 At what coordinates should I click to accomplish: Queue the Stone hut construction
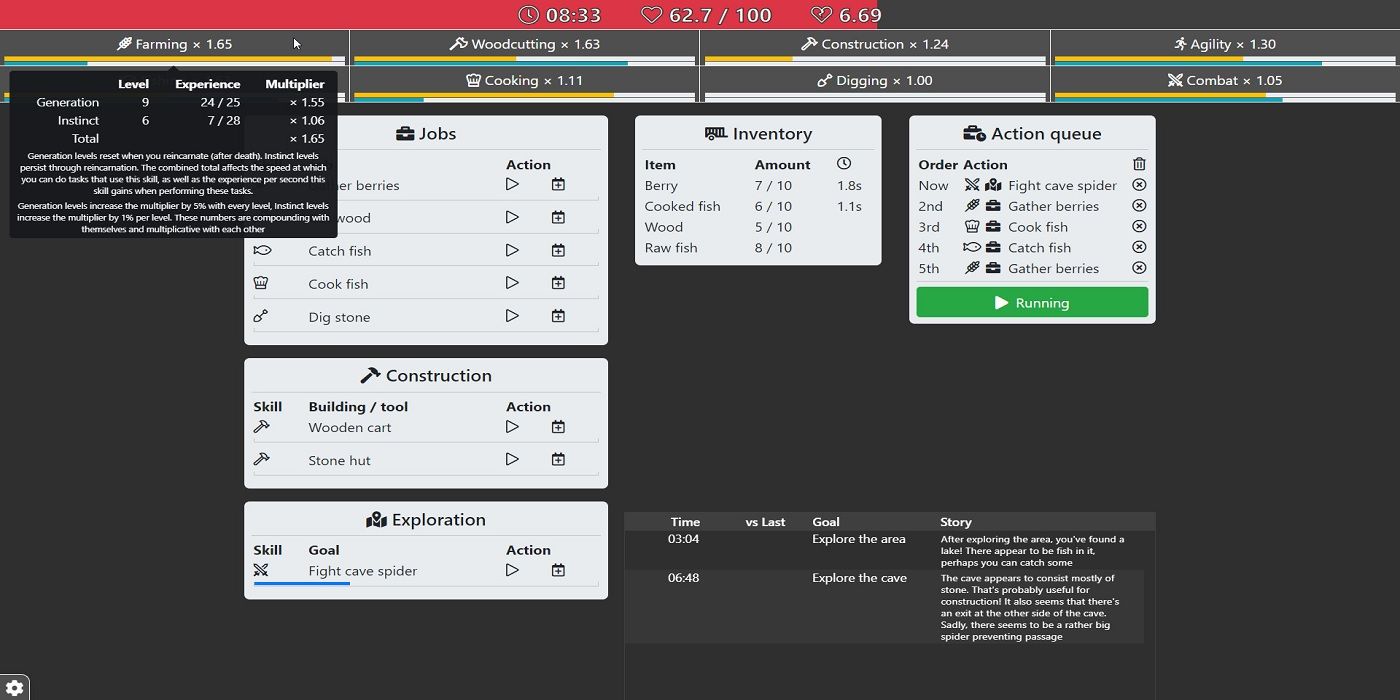(x=558, y=460)
